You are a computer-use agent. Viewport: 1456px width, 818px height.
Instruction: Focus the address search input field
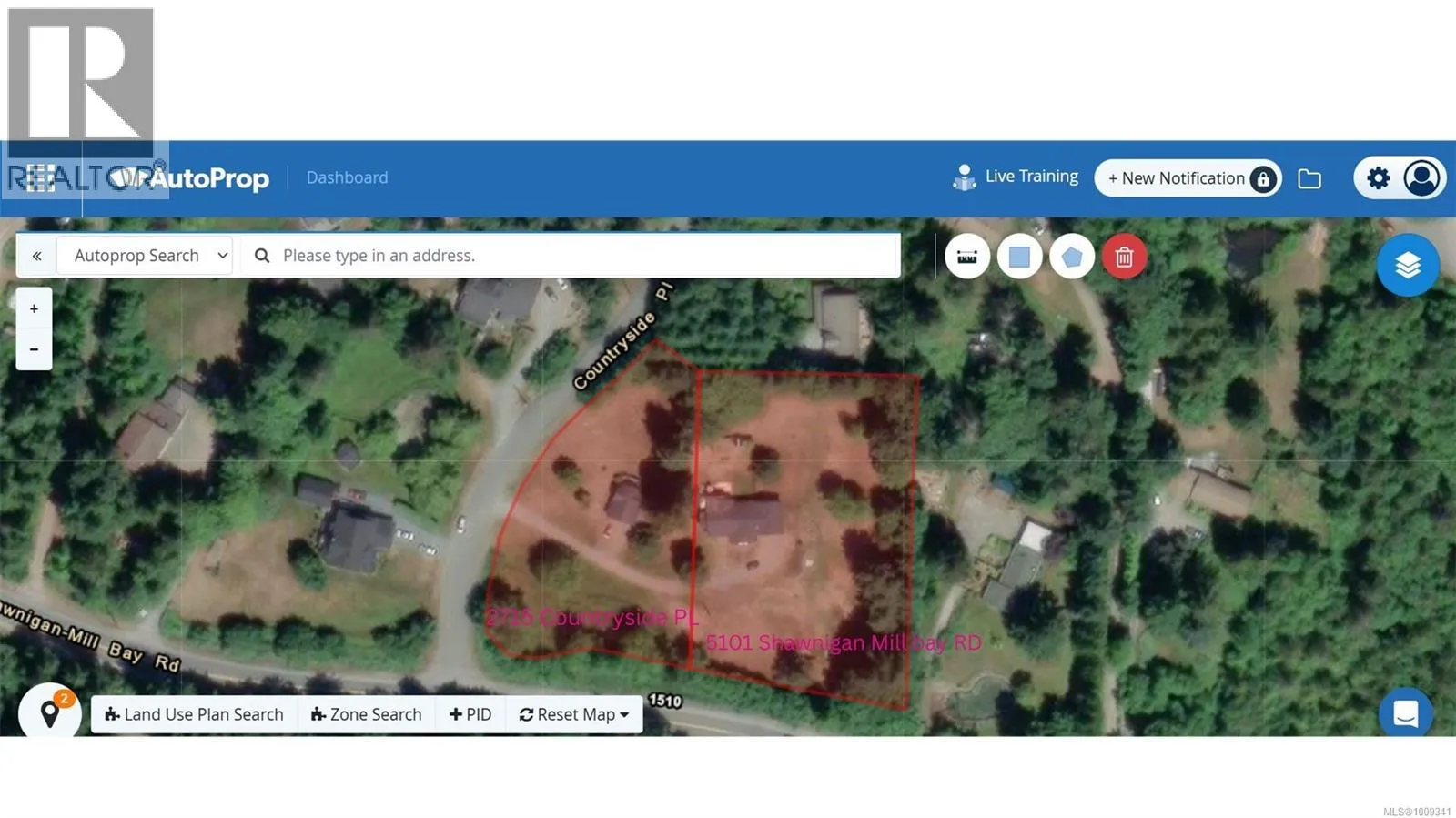pos(582,256)
